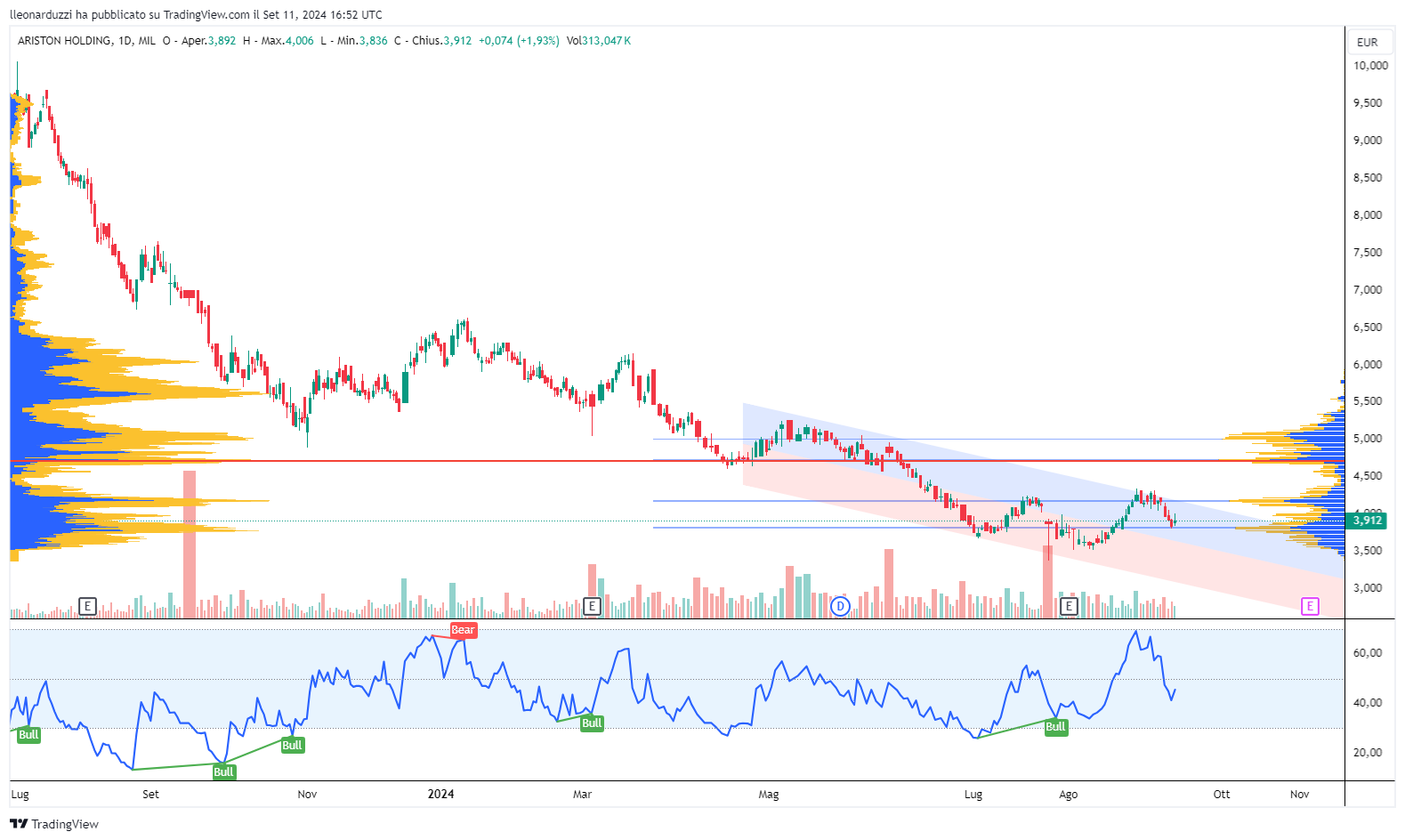Click the E earnings marker above Ago
Image resolution: width=1405 pixels, height=840 pixels.
tap(1069, 607)
